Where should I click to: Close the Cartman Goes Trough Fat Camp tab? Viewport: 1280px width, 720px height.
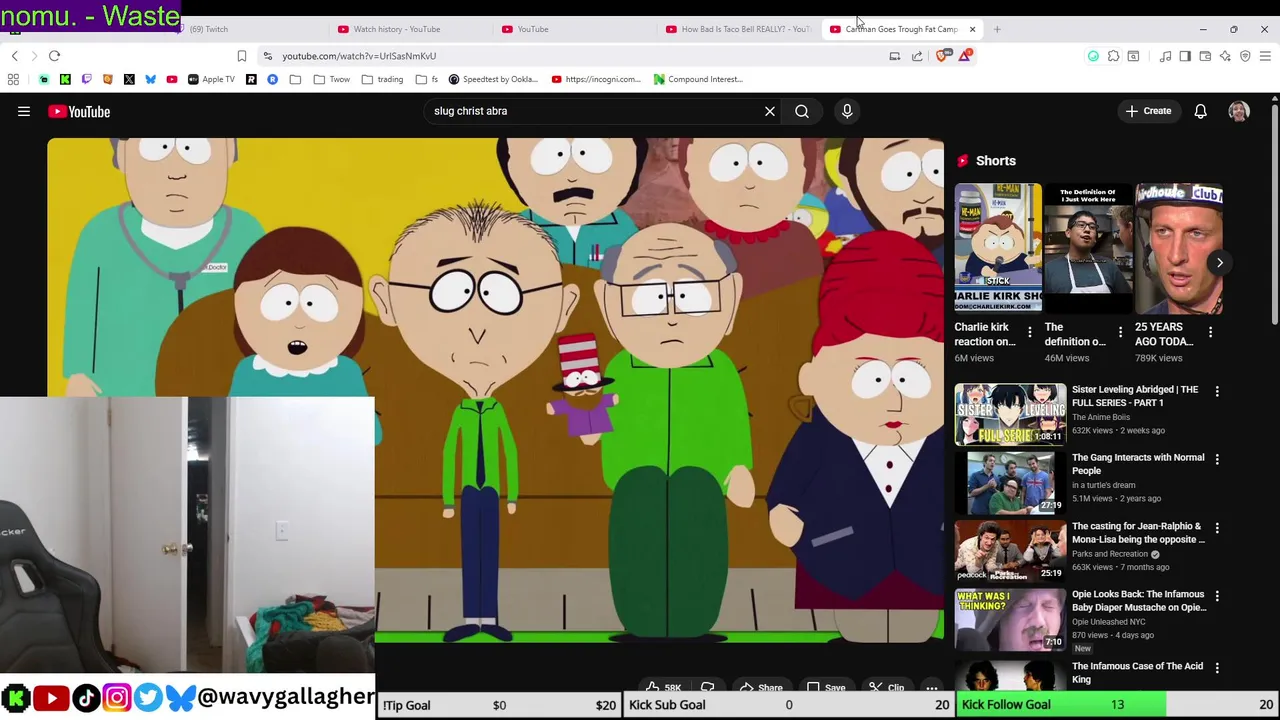pyautogui.click(x=972, y=29)
